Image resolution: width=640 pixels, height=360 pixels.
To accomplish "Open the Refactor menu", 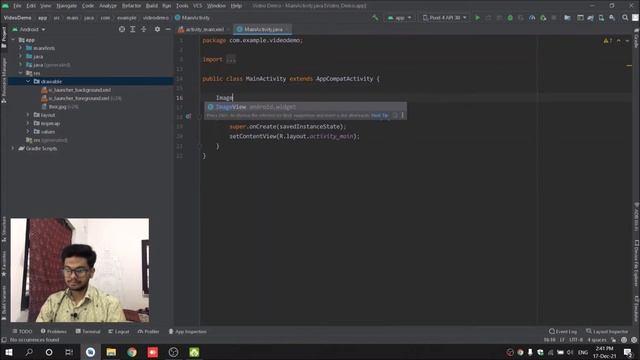I will (131, 6).
